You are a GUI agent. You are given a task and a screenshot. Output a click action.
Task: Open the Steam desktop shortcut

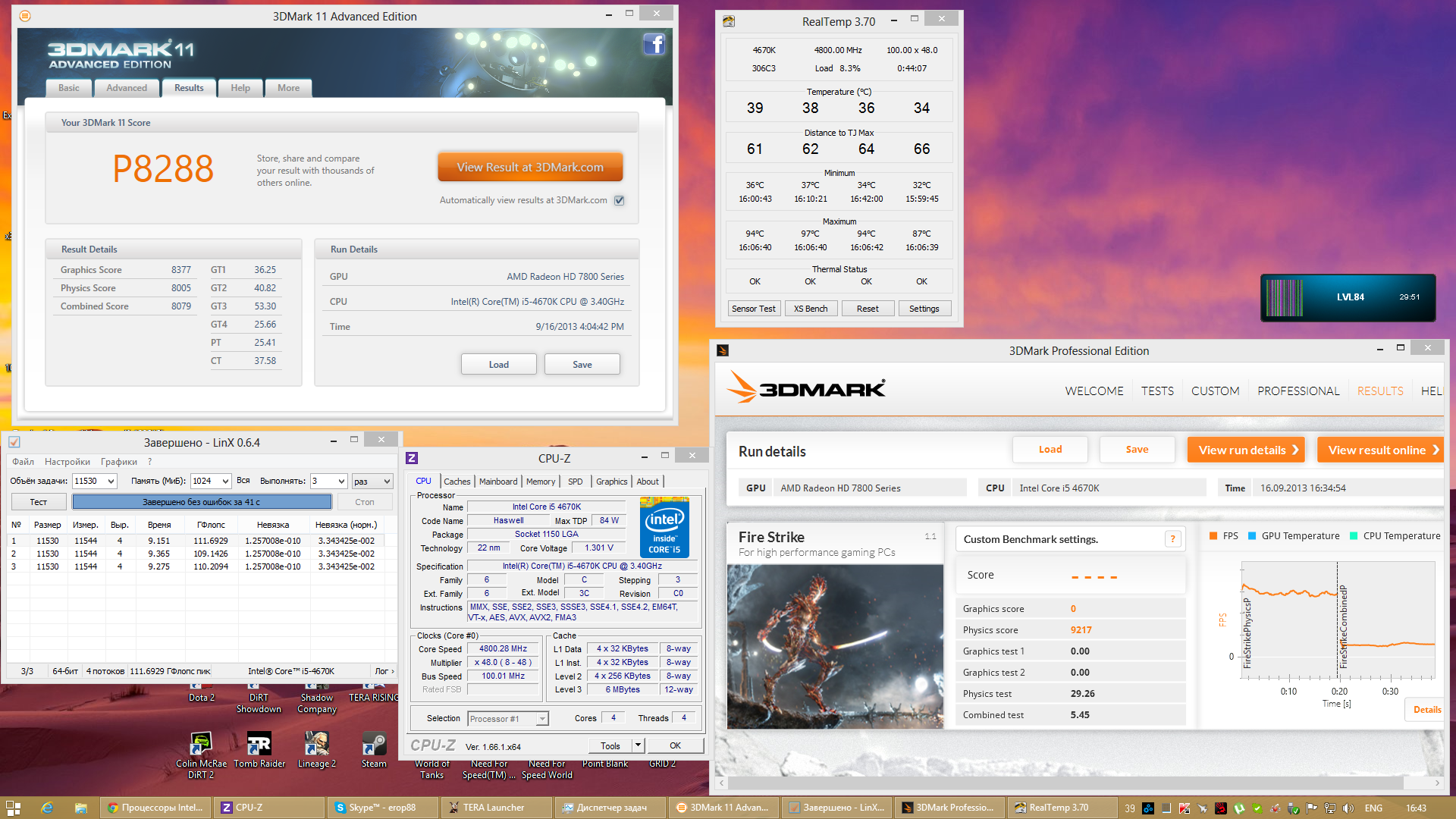(x=374, y=745)
